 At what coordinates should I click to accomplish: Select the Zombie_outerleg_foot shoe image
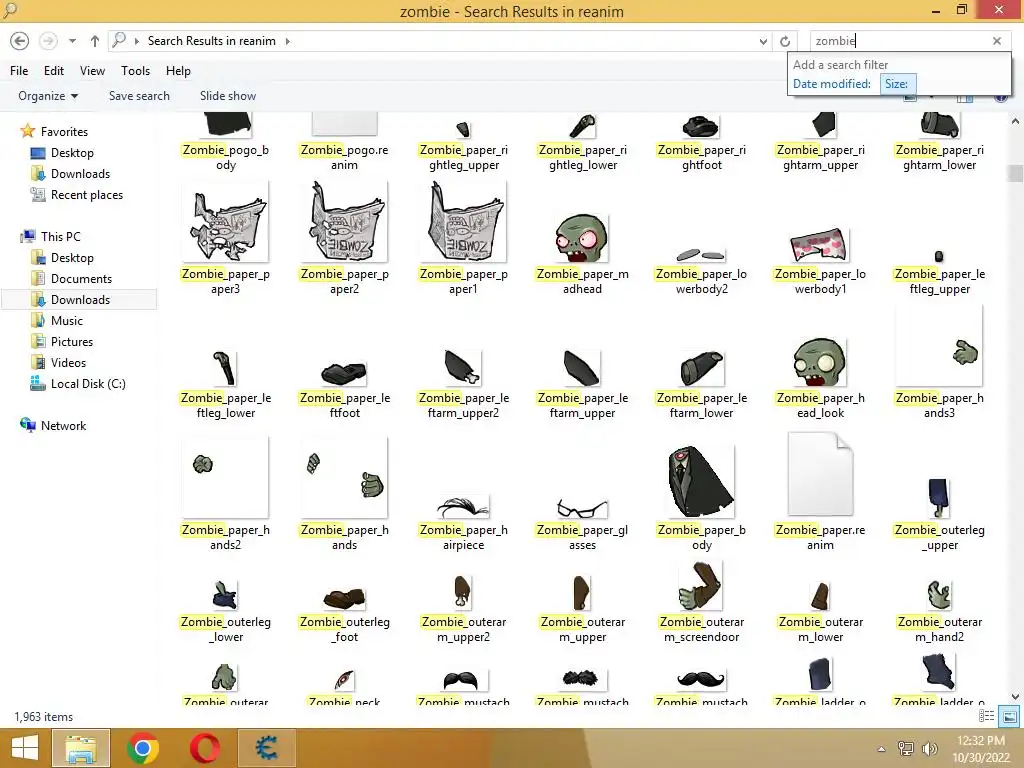(345, 598)
